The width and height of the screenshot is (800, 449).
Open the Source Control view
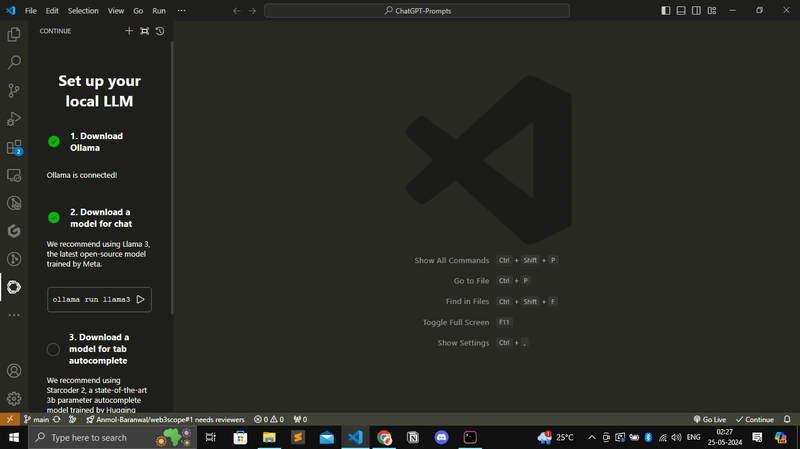(x=14, y=90)
